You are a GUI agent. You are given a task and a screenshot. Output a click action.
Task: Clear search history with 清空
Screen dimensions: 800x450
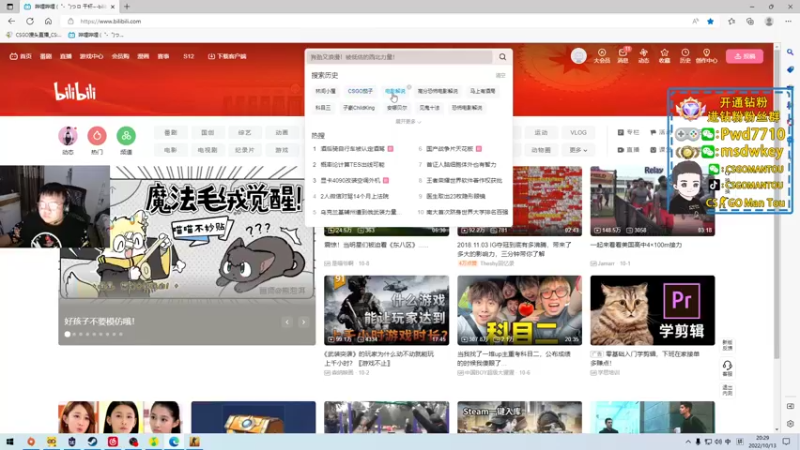pos(501,76)
